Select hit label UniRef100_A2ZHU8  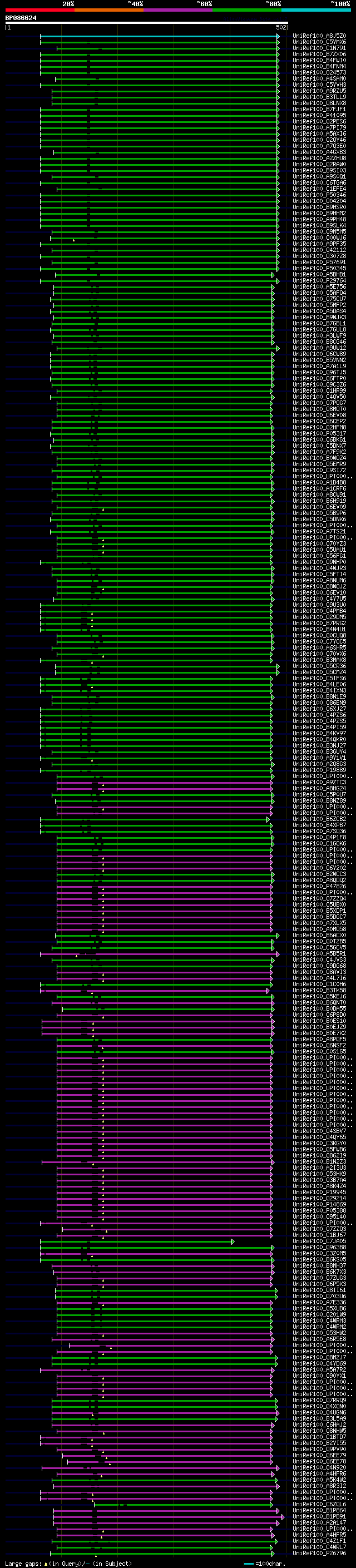(319, 159)
